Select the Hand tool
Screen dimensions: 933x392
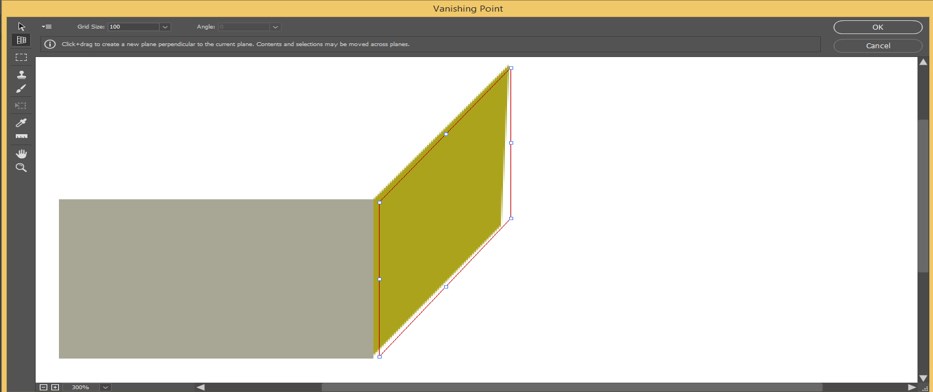(21, 153)
